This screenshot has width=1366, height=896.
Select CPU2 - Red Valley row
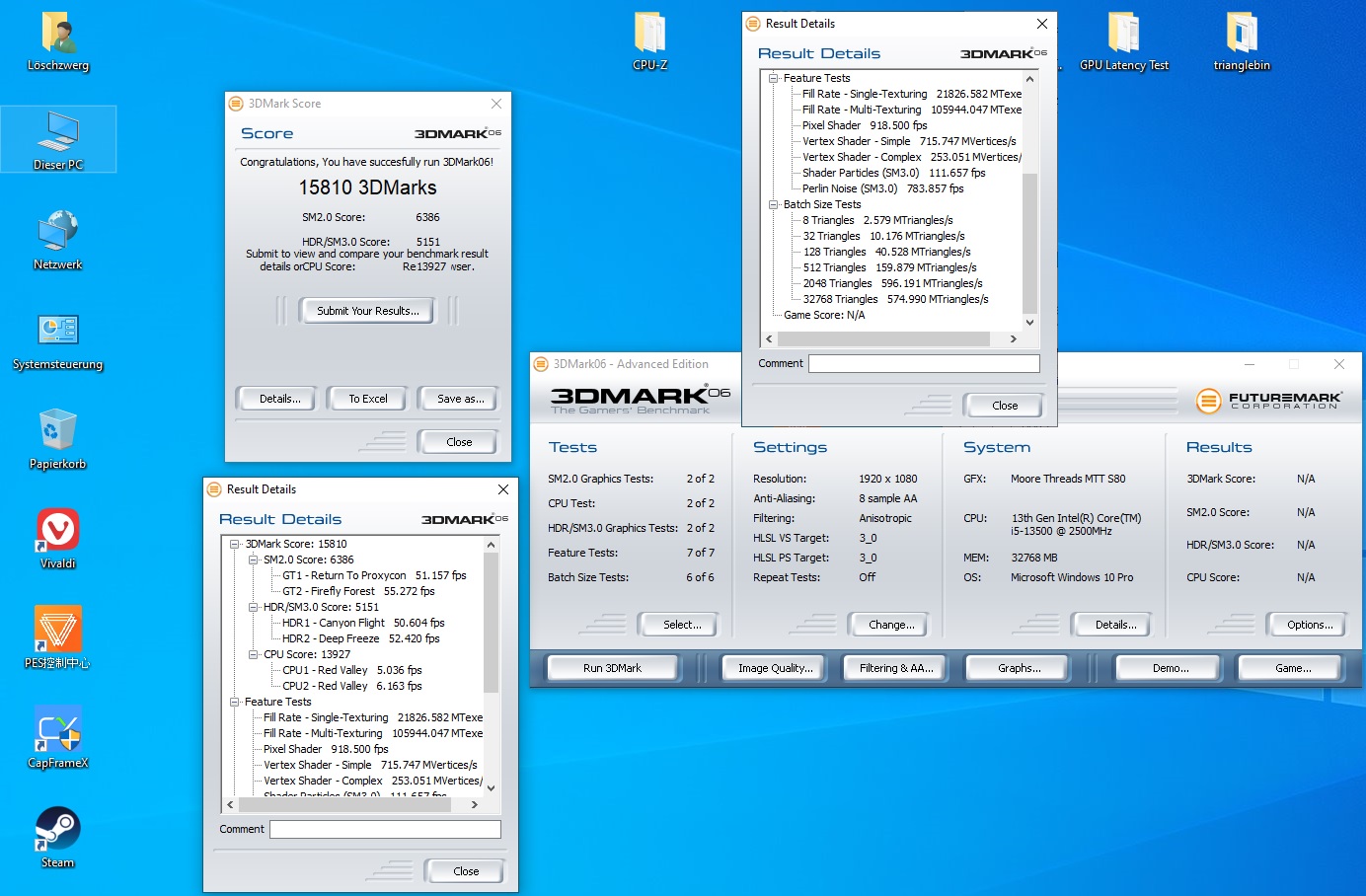pos(352,686)
